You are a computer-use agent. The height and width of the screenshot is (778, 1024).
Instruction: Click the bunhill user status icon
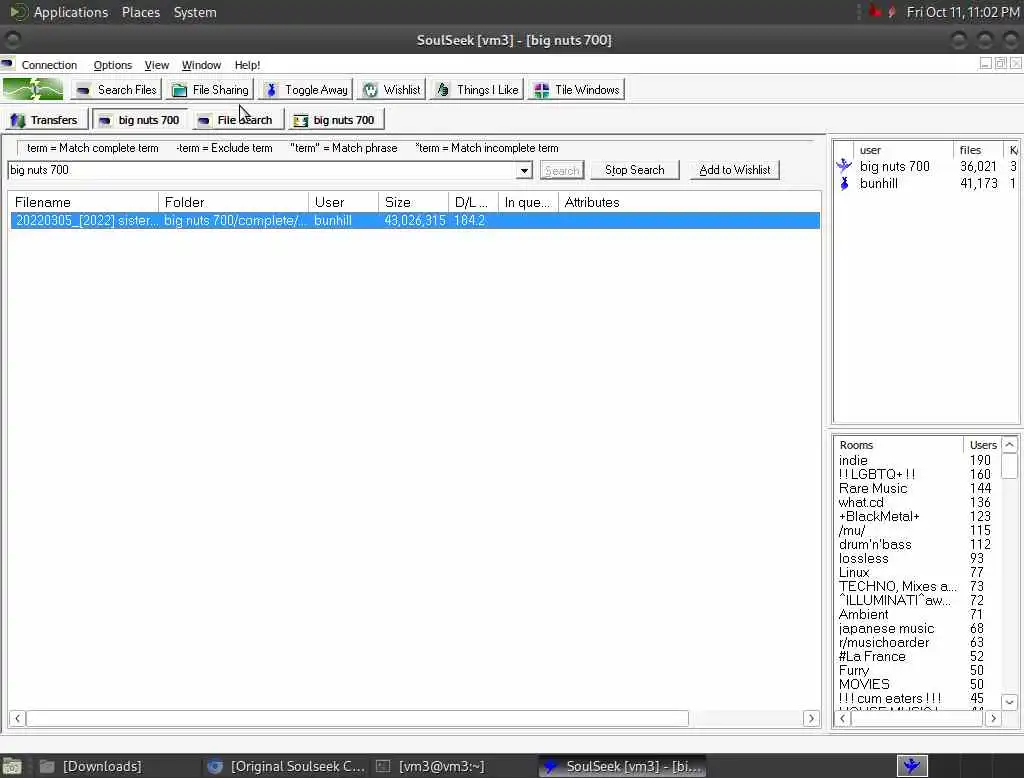point(844,184)
